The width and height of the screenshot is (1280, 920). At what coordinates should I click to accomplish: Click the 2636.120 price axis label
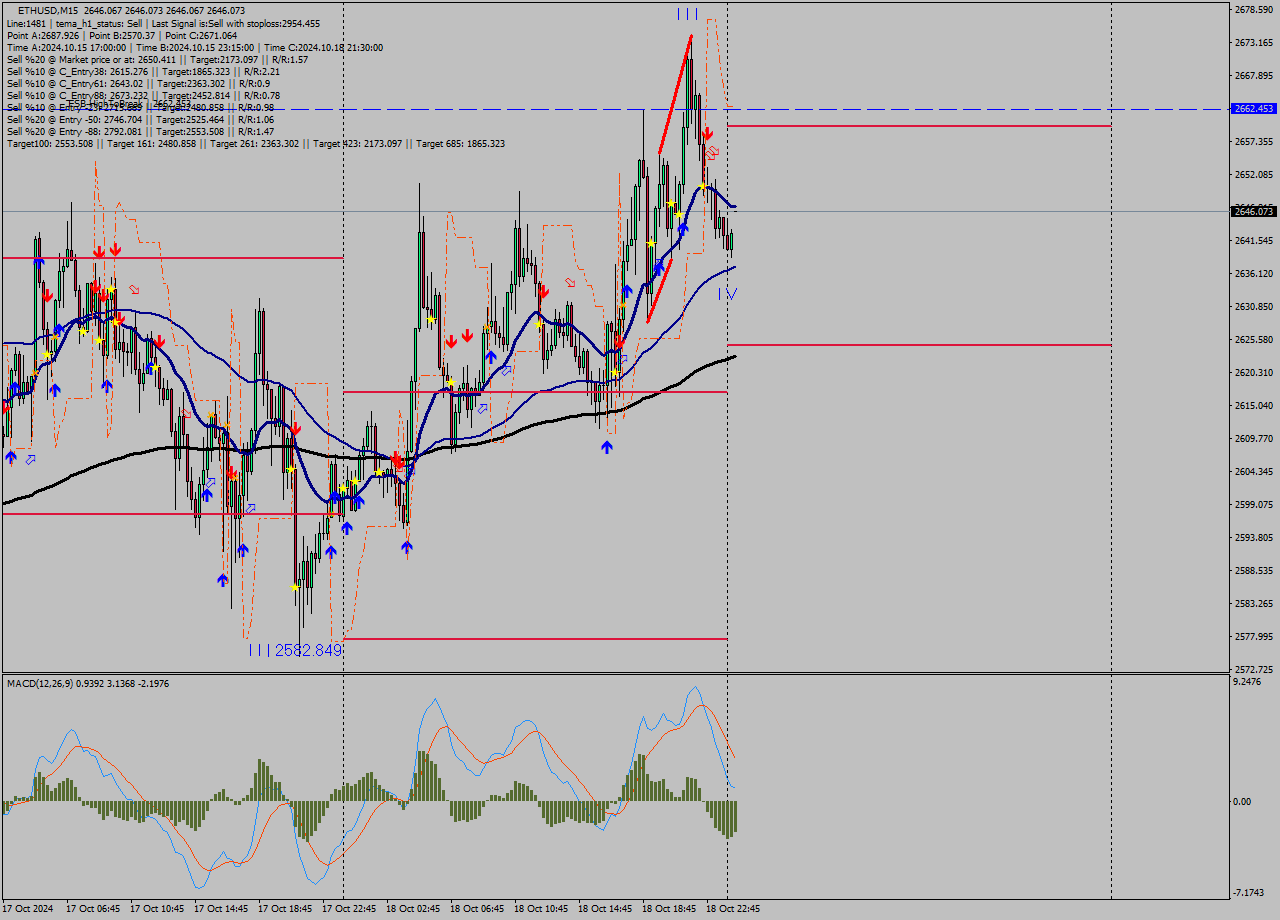[1254, 274]
